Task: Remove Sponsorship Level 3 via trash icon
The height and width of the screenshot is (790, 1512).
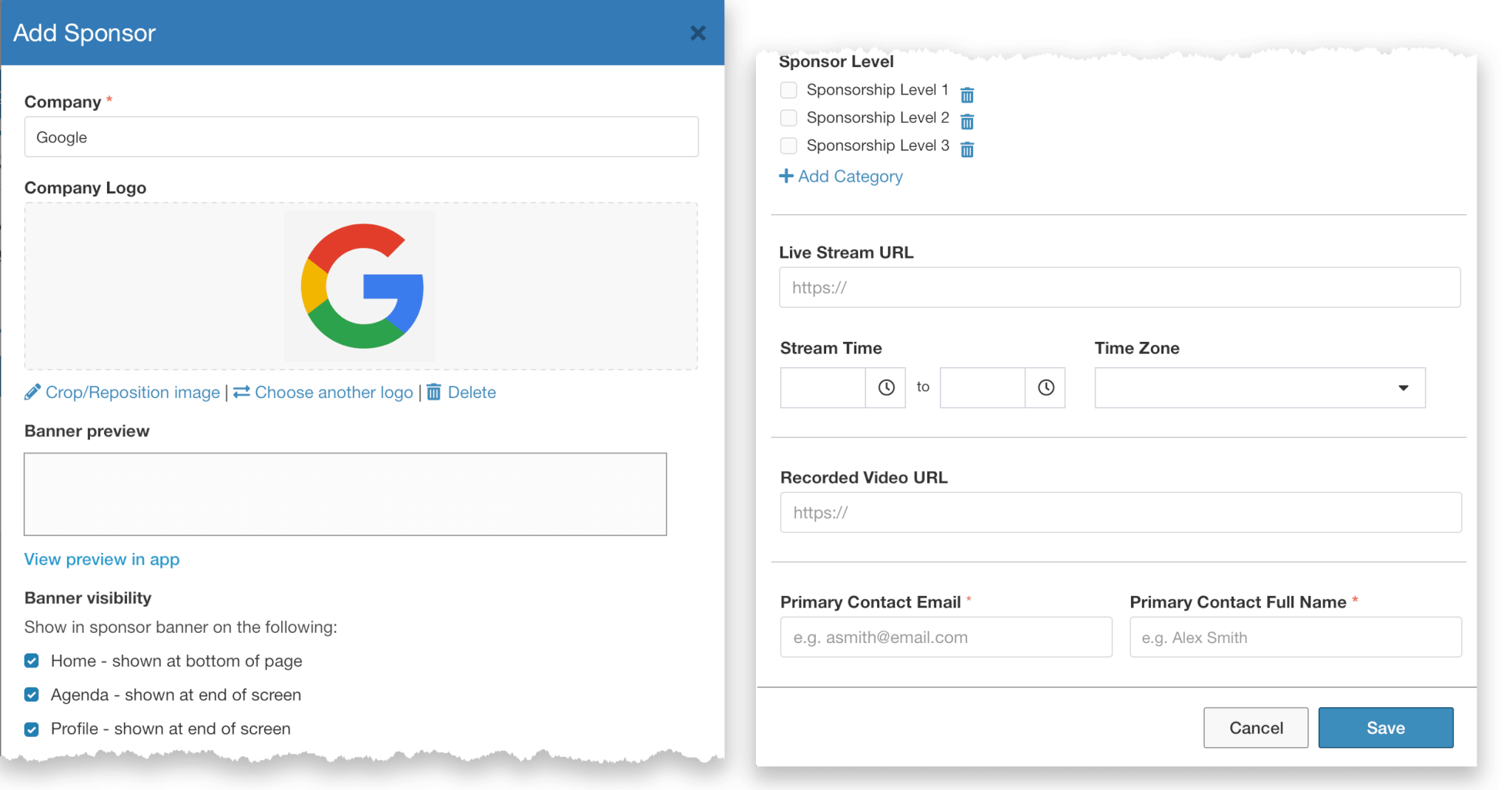Action: (966, 149)
